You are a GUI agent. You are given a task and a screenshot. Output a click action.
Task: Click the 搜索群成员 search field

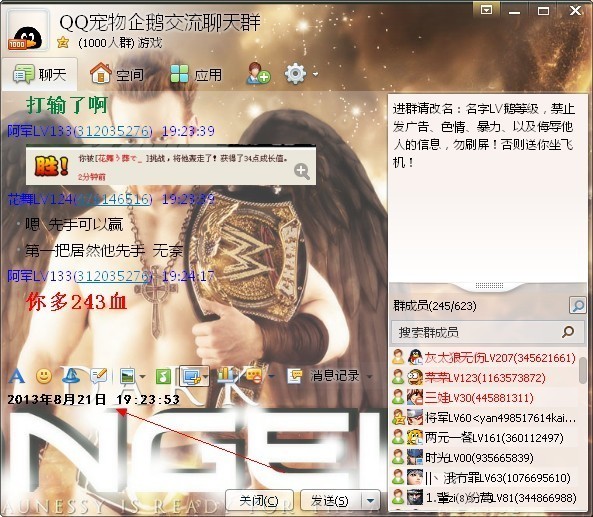[488, 332]
